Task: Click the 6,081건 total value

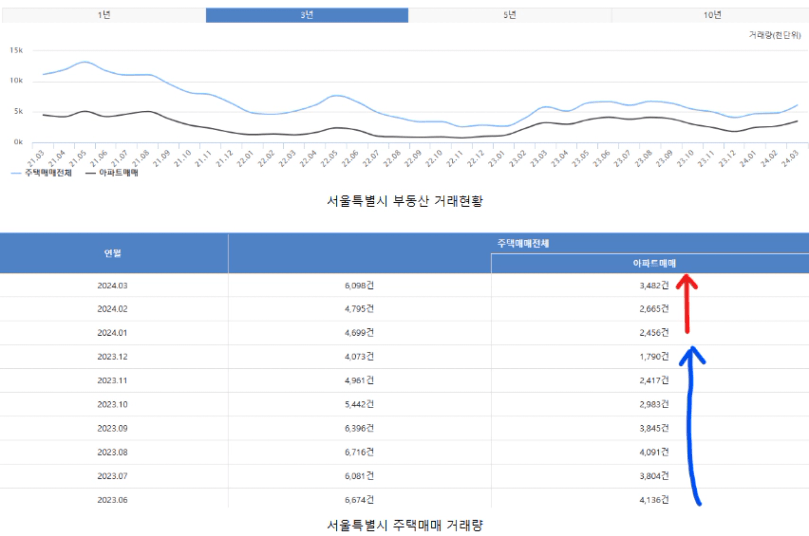Action: pyautogui.click(x=359, y=476)
